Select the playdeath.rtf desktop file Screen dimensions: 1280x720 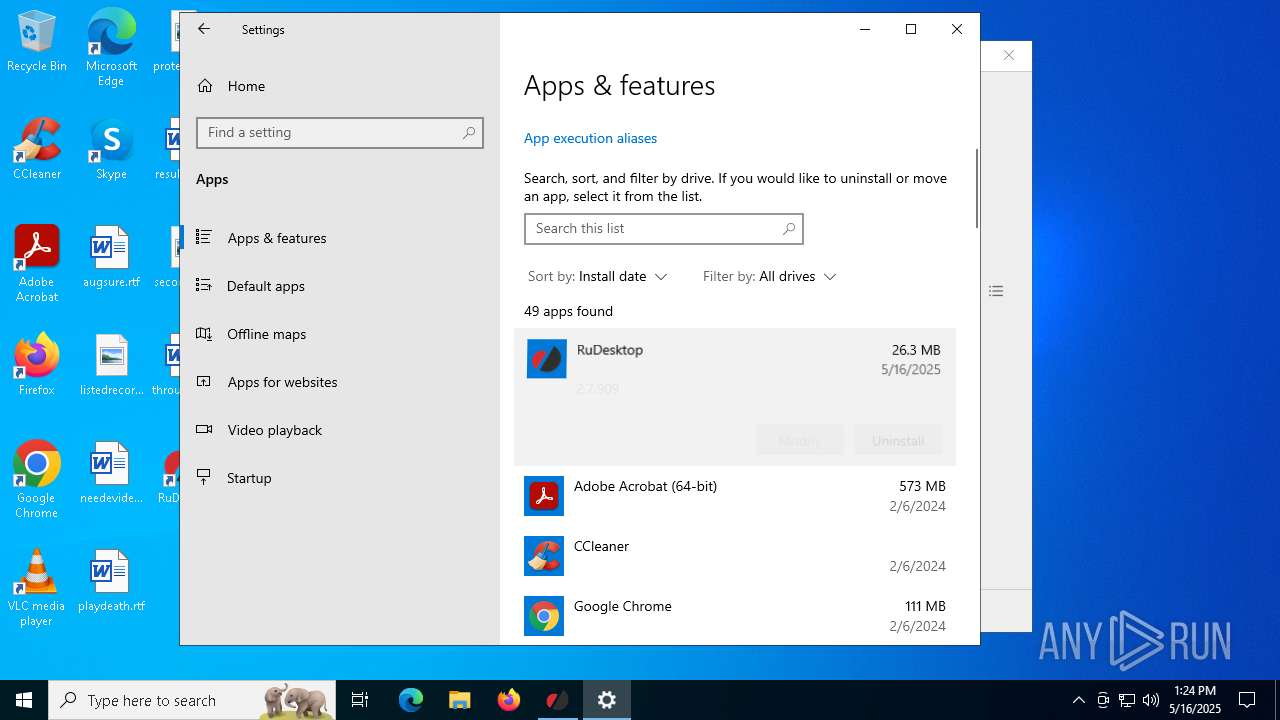click(111, 582)
